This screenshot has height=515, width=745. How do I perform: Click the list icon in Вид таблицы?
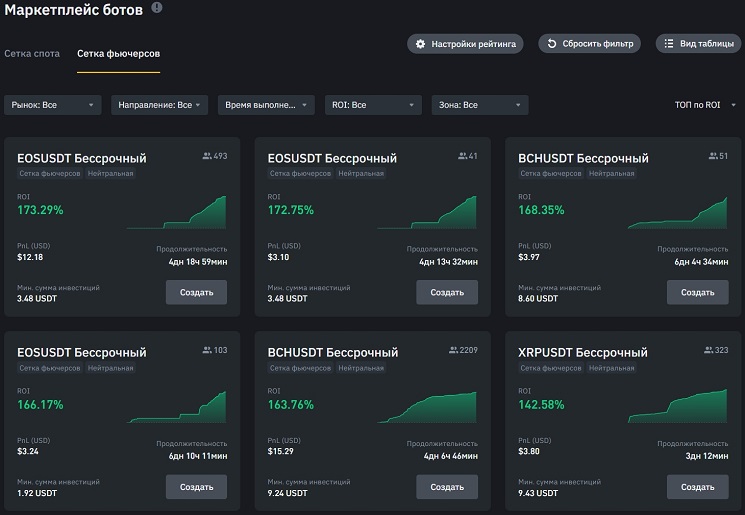(670, 44)
